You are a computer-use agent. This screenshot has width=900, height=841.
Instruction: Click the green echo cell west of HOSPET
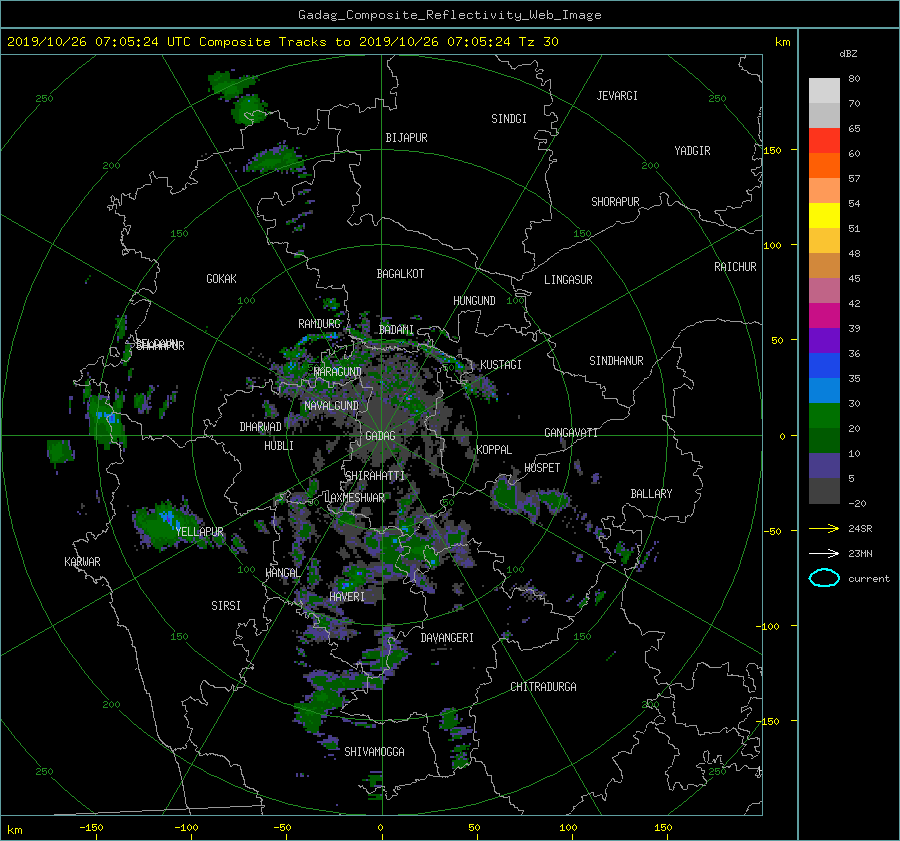pos(506,493)
